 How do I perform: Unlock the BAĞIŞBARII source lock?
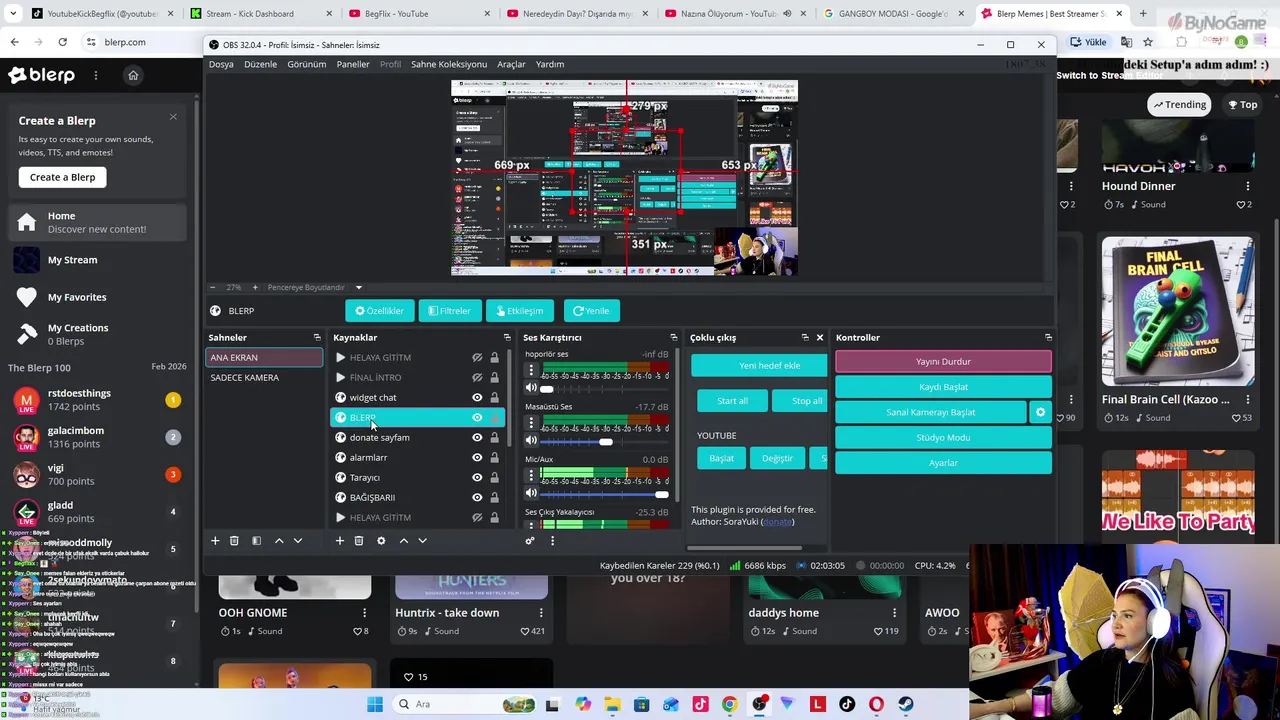[x=494, y=498]
